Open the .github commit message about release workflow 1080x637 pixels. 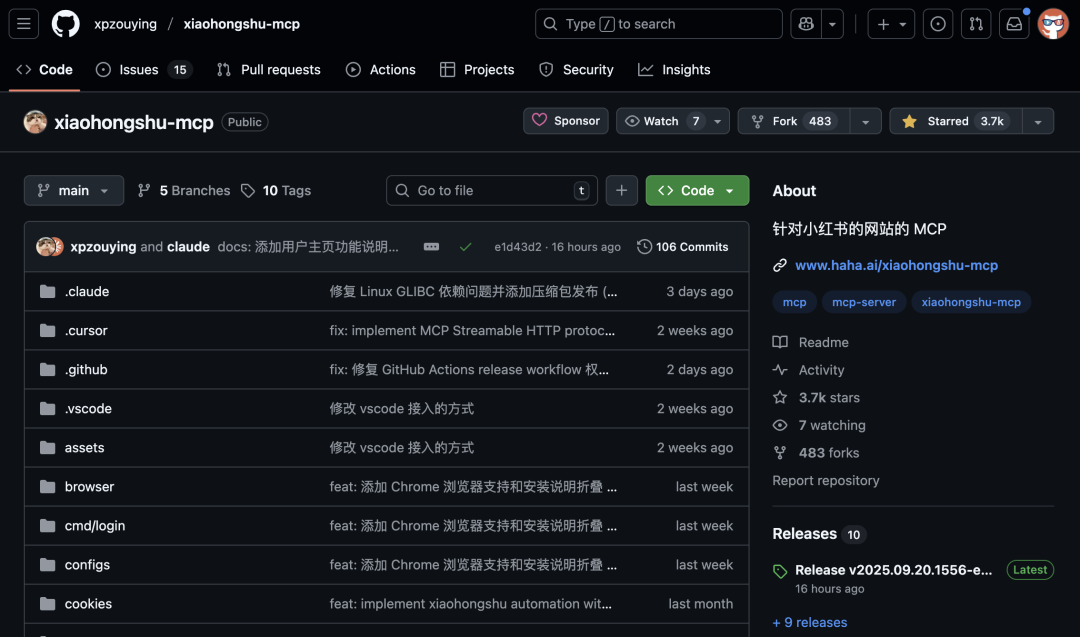tap(469, 370)
